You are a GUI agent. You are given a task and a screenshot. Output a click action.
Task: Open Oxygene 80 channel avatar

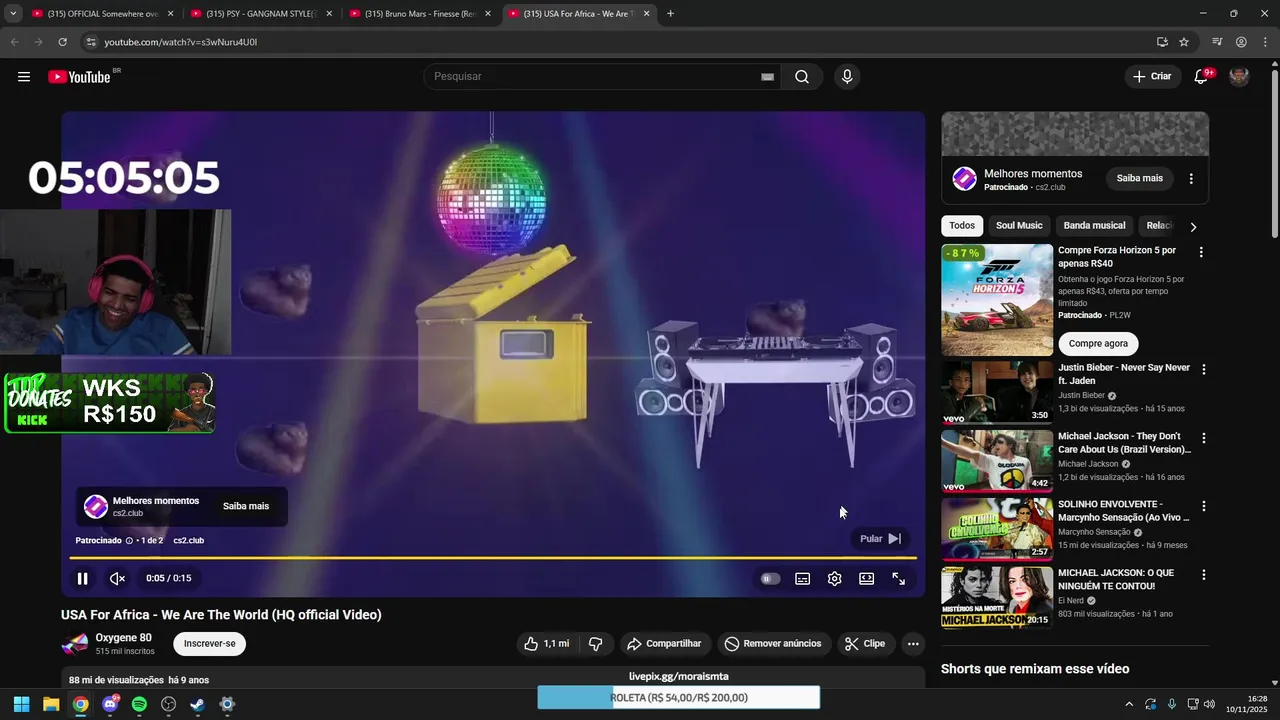[75, 644]
